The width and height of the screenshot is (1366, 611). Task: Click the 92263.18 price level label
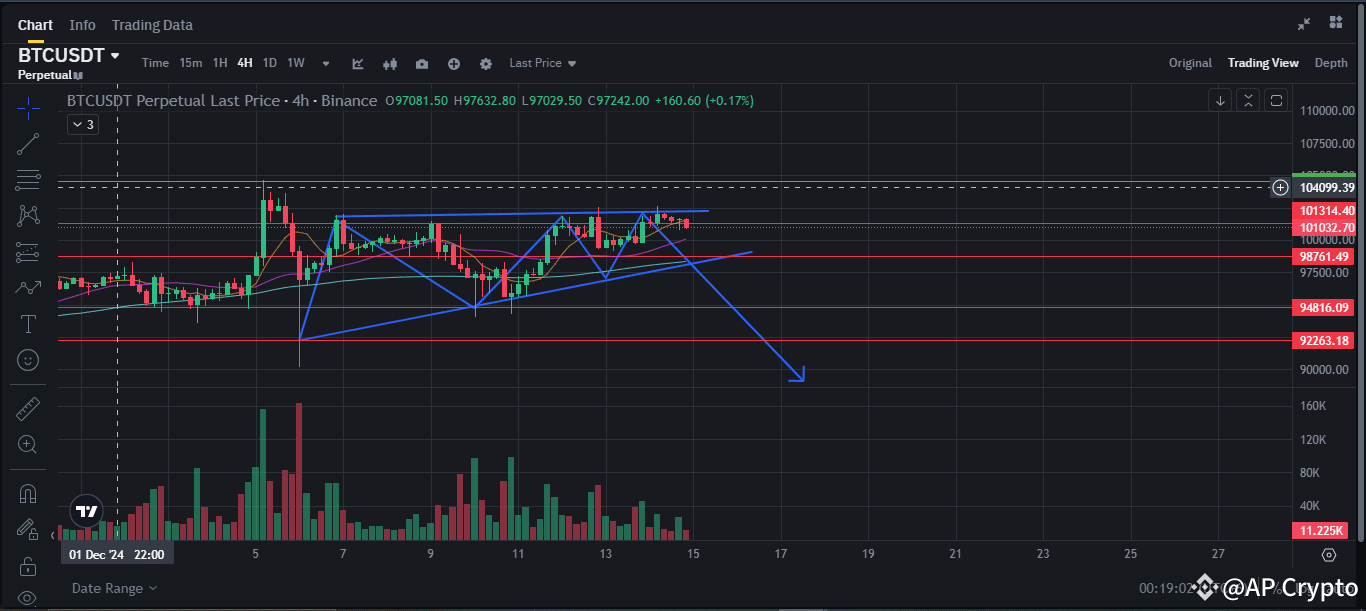(x=1324, y=340)
